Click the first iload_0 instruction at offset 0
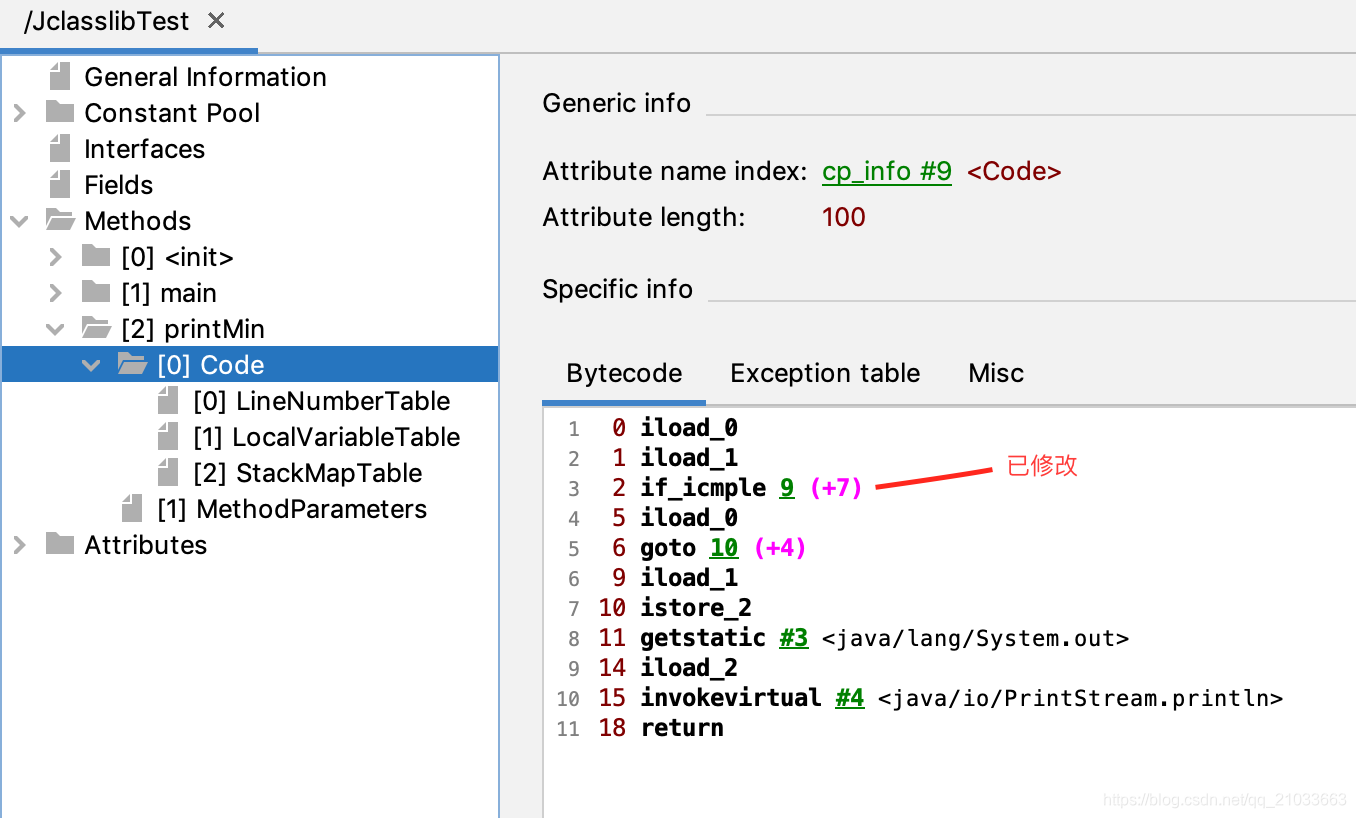The image size is (1356, 818). pyautogui.click(x=689, y=428)
